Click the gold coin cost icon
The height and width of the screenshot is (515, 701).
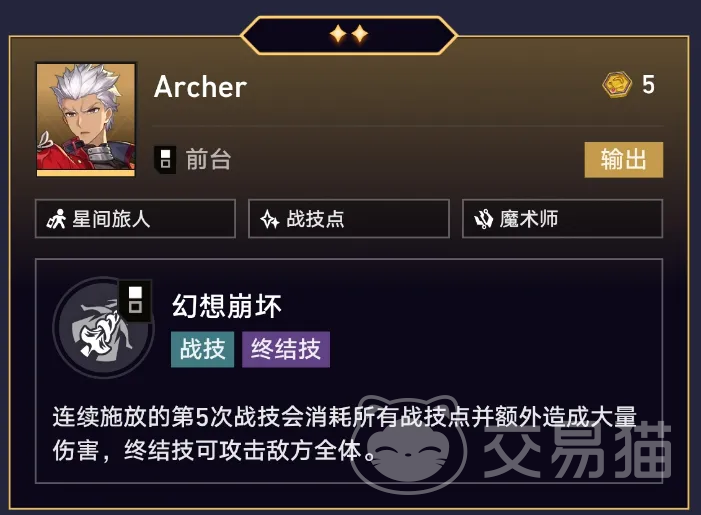click(617, 84)
